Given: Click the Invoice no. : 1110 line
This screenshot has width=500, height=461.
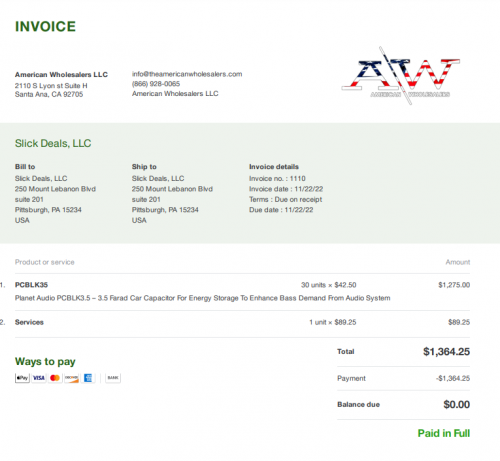Looking at the screenshot, I should point(277,179).
